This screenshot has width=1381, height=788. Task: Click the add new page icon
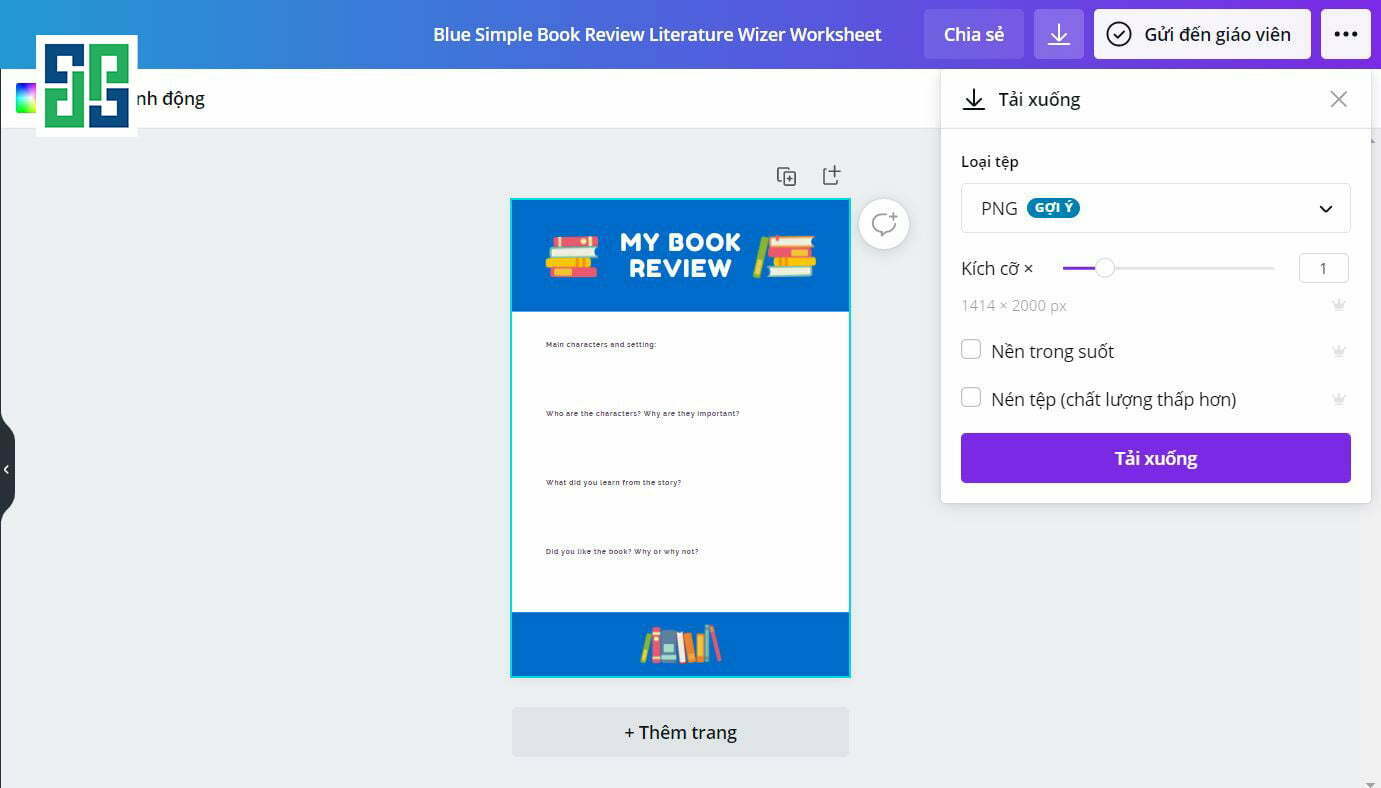point(831,176)
